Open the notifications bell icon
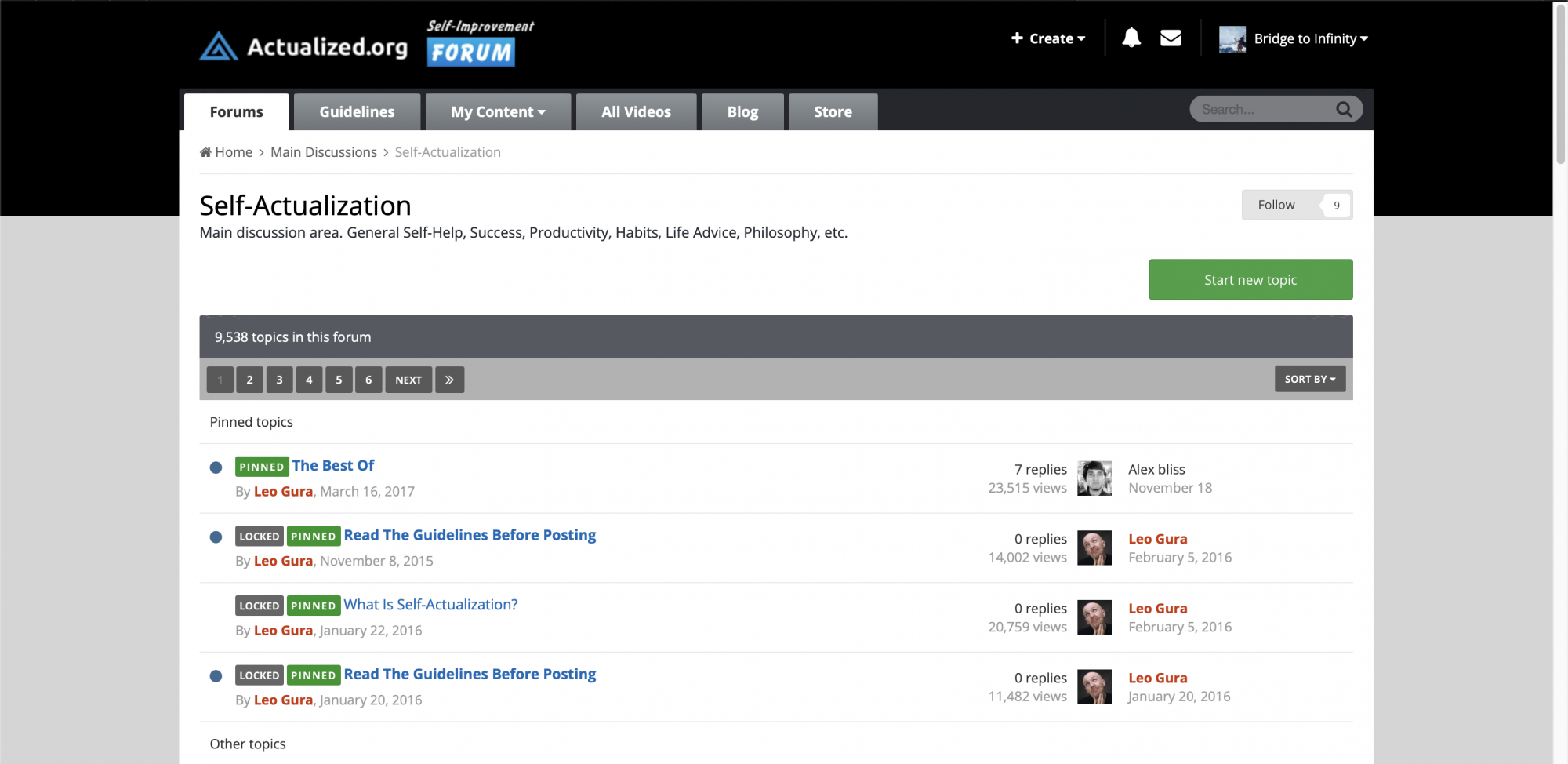The image size is (1568, 764). (1131, 38)
